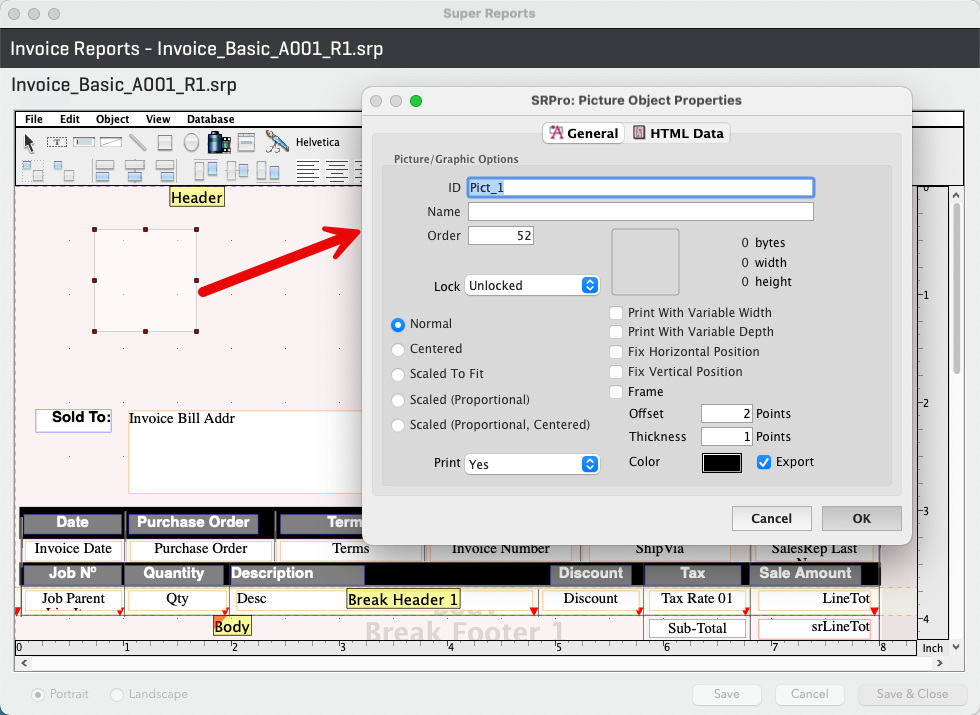Click the Save & Close button
Viewport: 980px width, 715px height.
pos(912,694)
